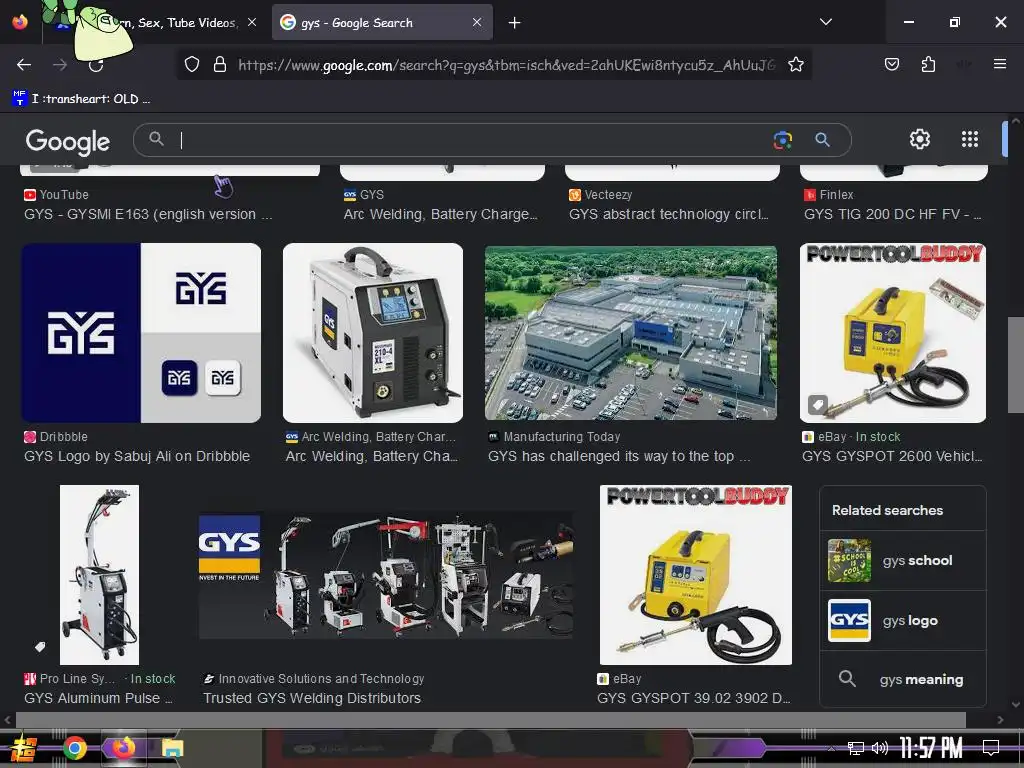Bookmark this page with the star icon
This screenshot has height=768, width=1024.
(795, 65)
